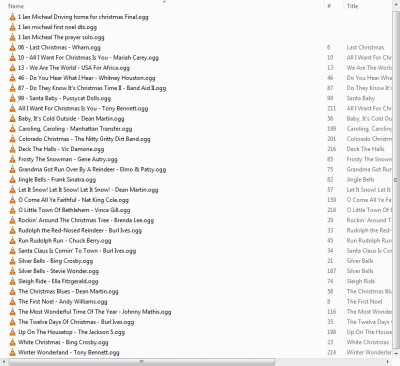This screenshot has height=366, width=400.
Task: Select the file Frosty The Snowman - Gene Autry.ogg
Action: [x=68, y=159]
